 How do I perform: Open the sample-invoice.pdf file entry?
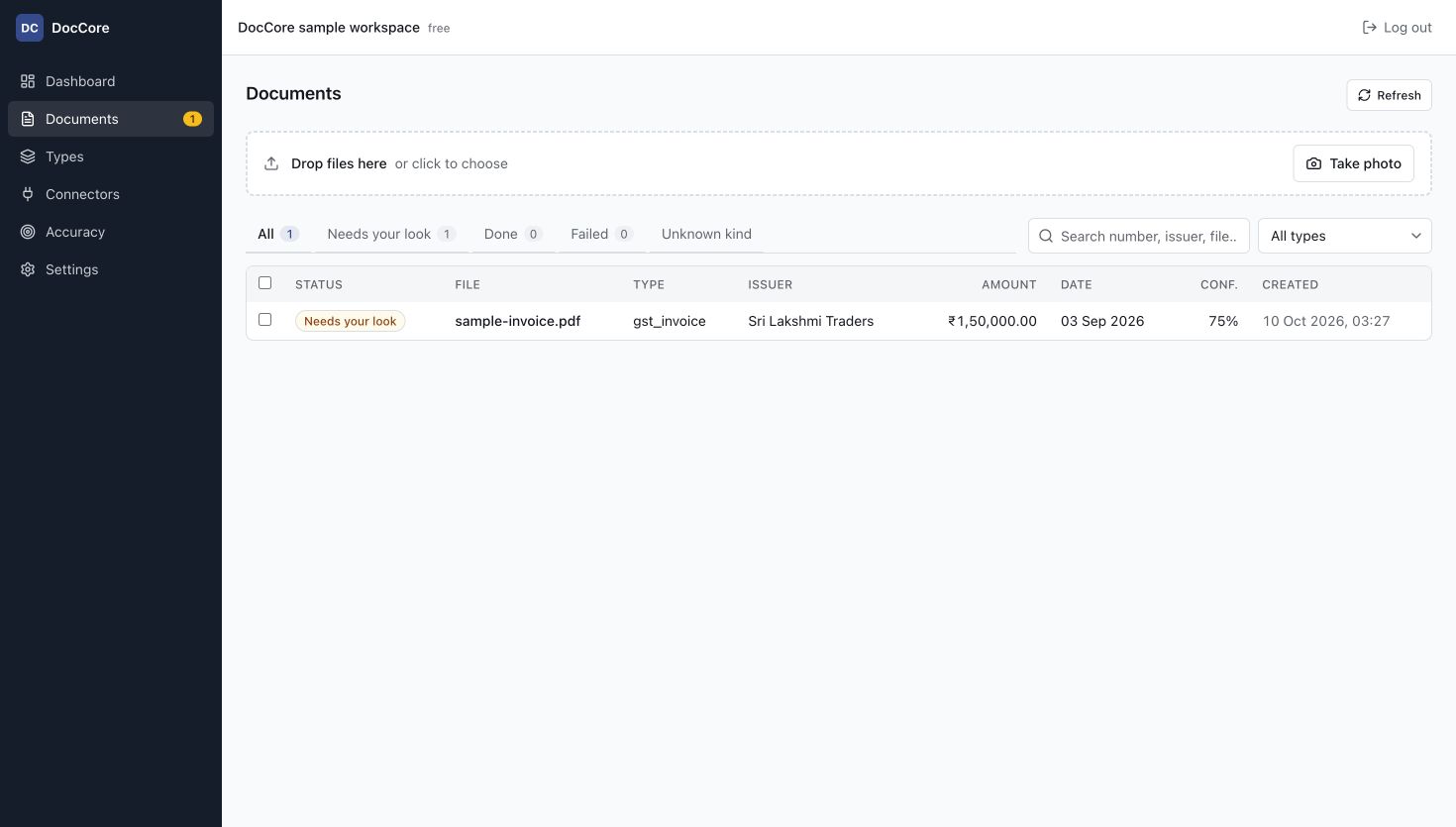[x=518, y=321]
